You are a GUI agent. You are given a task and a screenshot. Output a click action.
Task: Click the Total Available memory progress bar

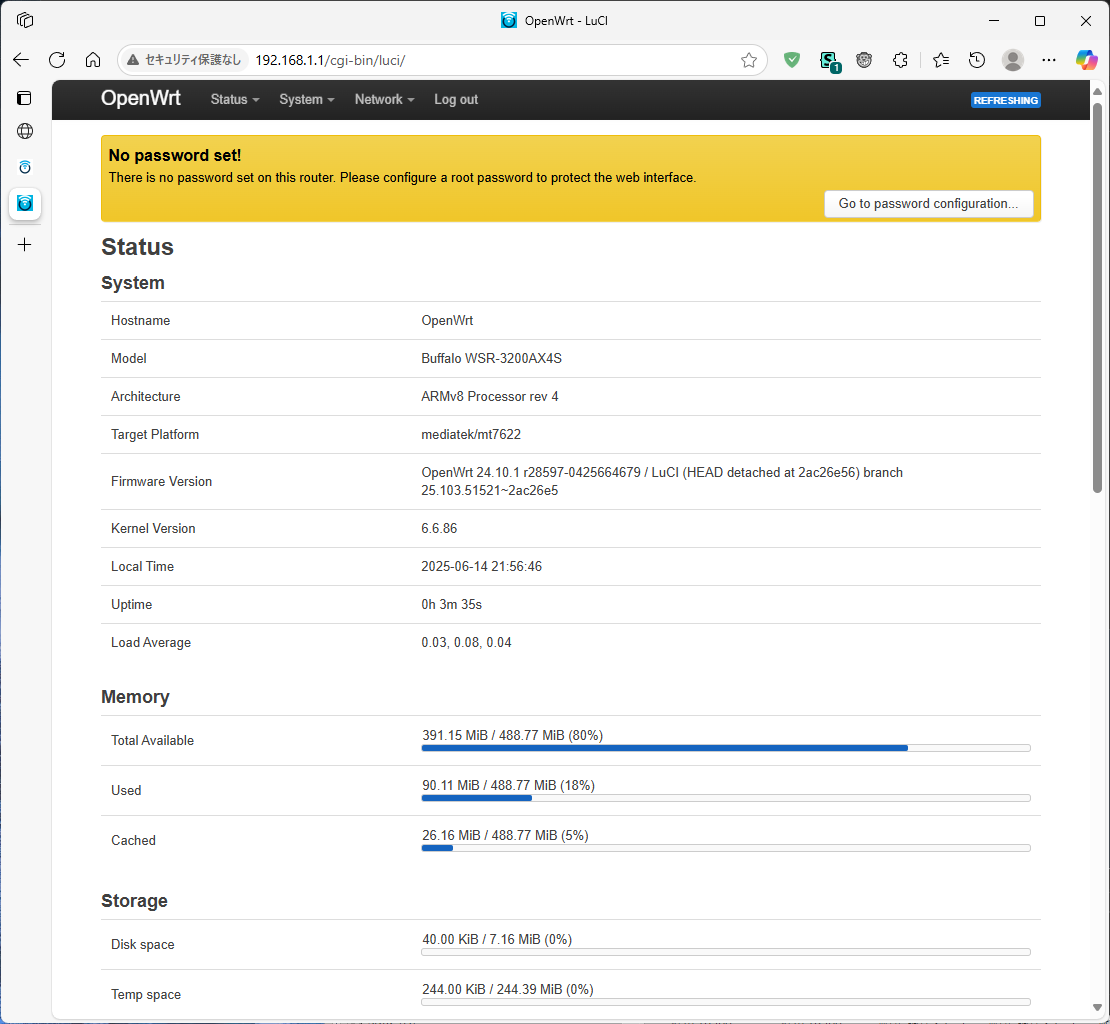[x=726, y=748]
